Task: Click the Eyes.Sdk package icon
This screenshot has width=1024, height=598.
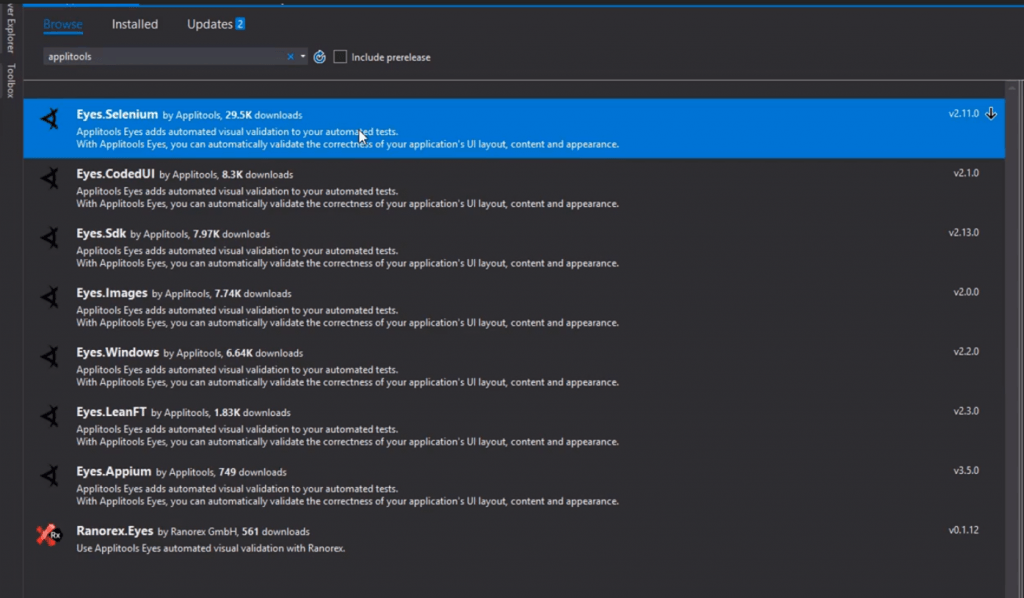Action: tap(50, 238)
